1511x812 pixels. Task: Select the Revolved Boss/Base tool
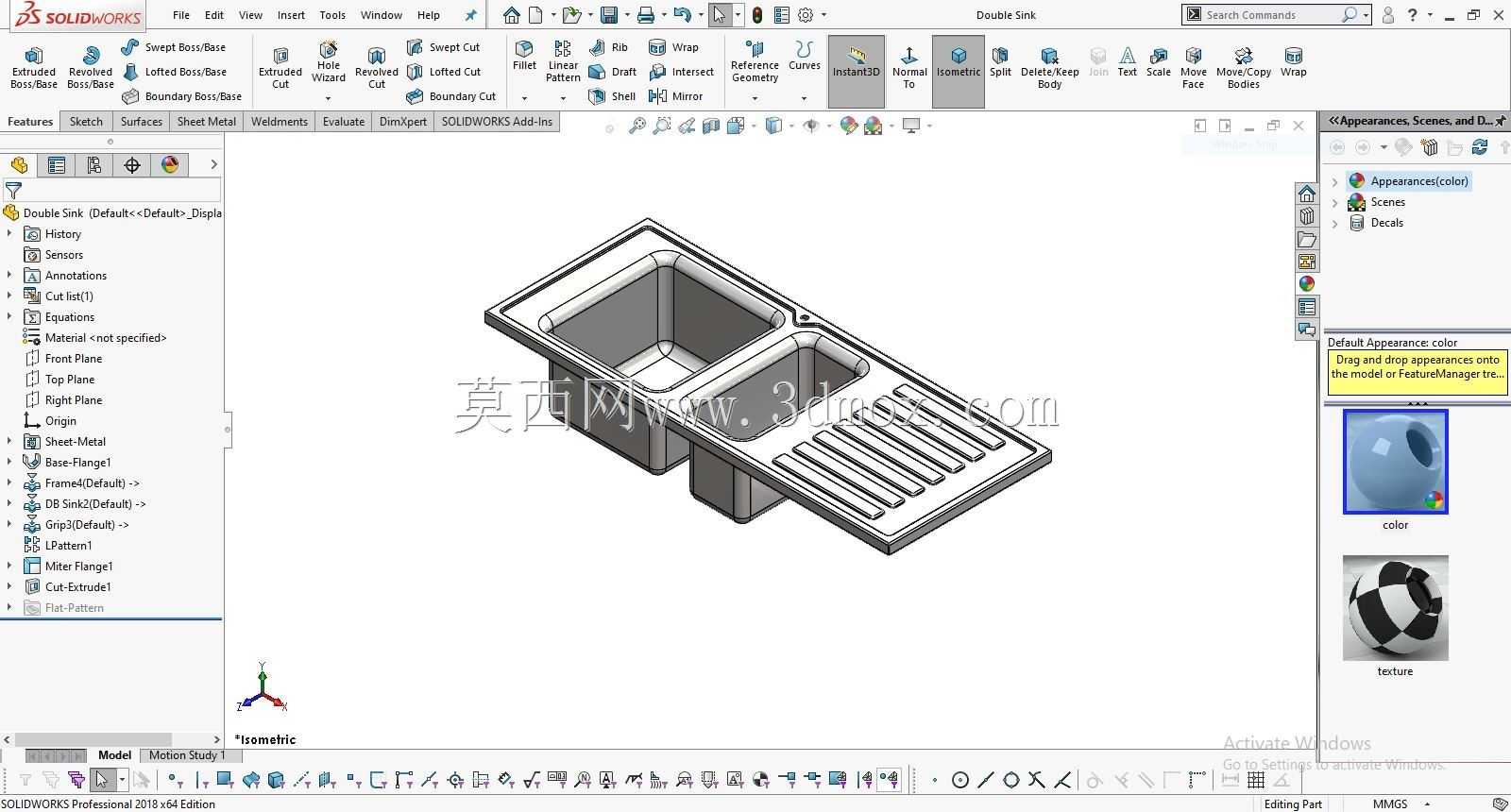91,67
